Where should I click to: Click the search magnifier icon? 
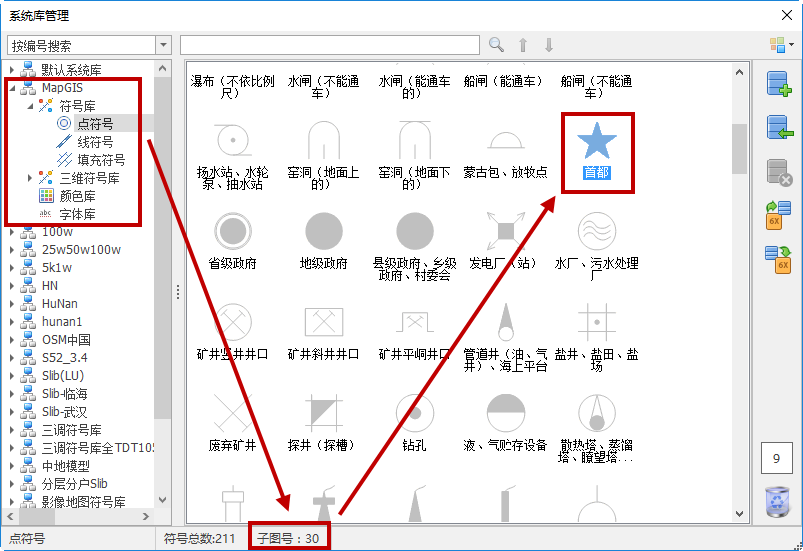(496, 45)
